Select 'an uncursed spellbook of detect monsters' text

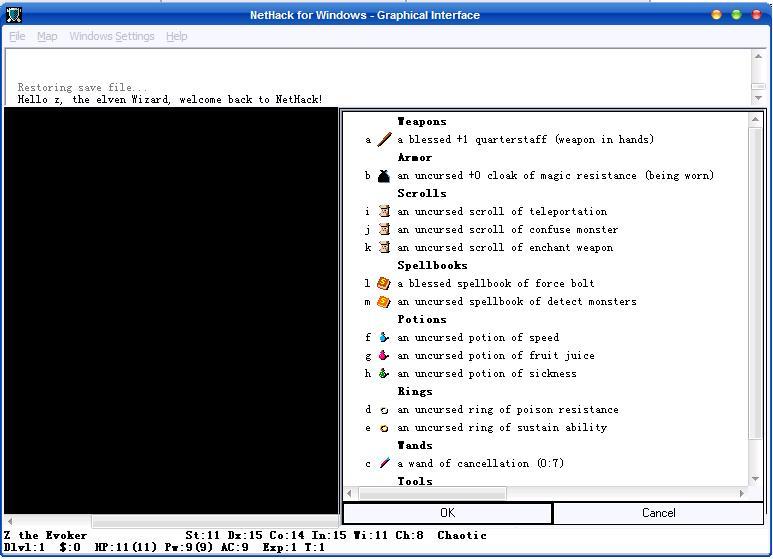pyautogui.click(x=517, y=302)
